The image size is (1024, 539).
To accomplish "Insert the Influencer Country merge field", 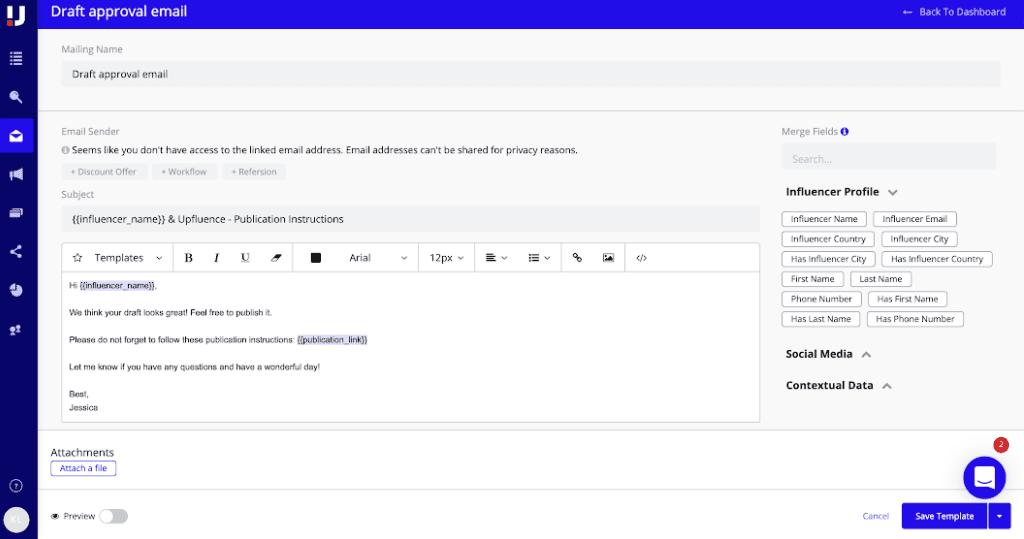I will click(x=828, y=239).
